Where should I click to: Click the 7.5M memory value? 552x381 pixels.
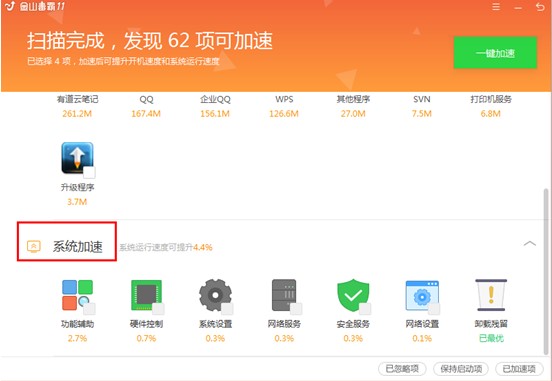point(421,114)
